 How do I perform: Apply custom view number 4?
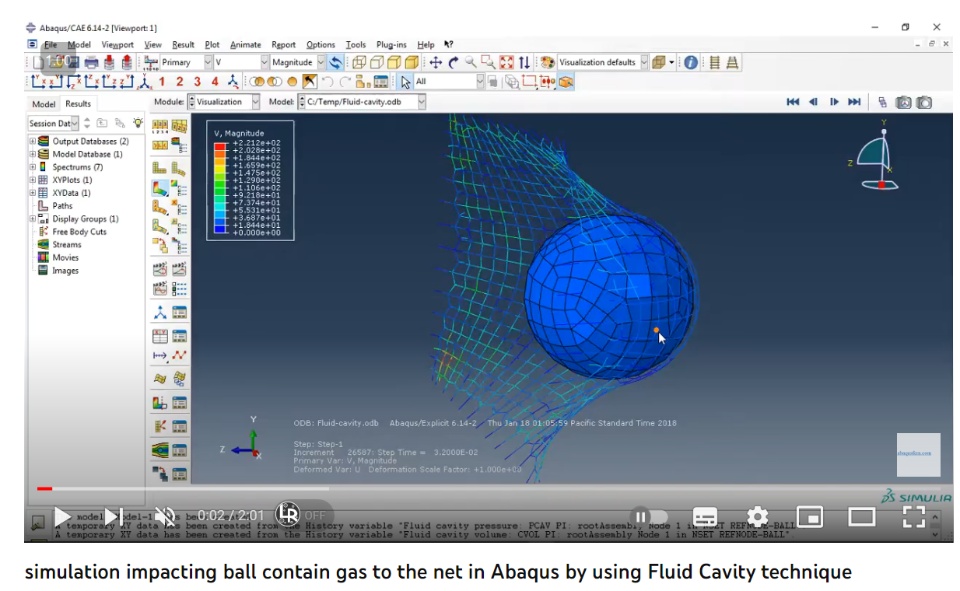coord(215,81)
